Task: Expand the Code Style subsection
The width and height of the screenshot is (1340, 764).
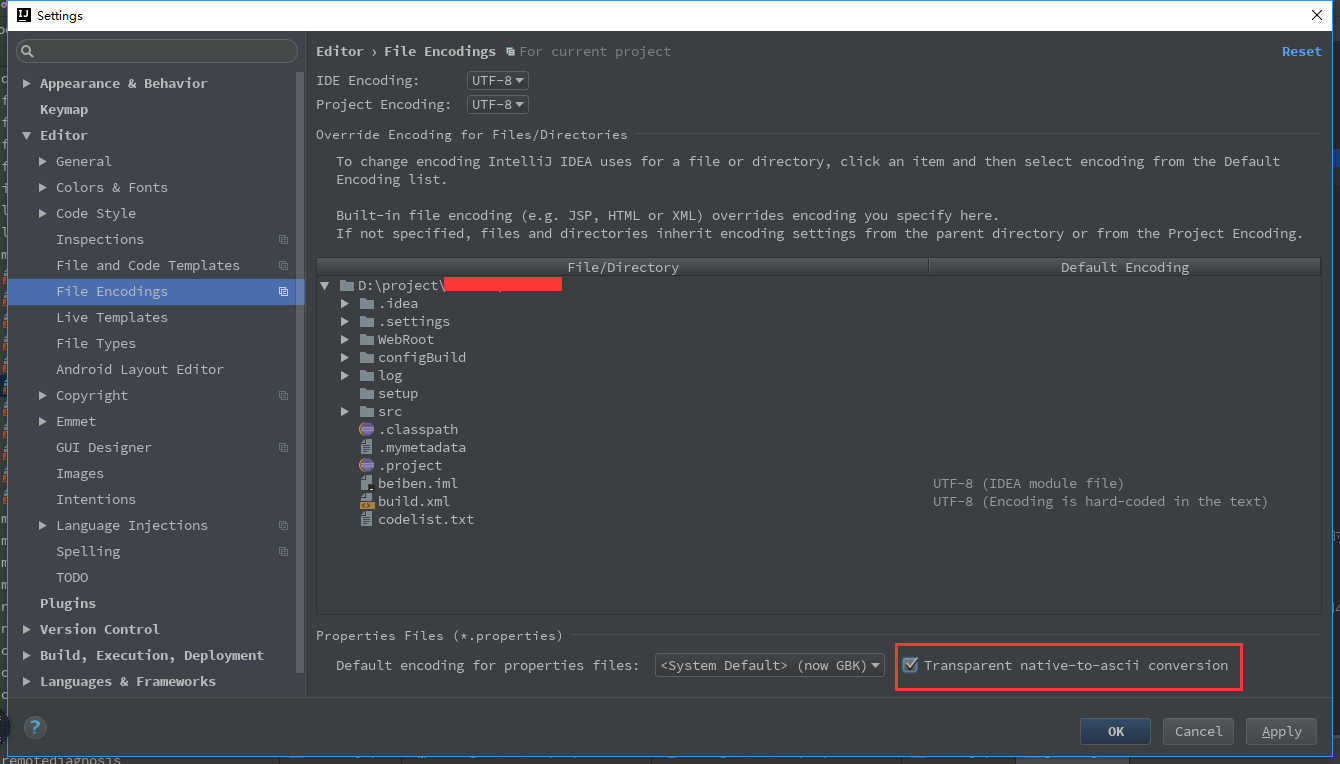Action: coord(43,214)
